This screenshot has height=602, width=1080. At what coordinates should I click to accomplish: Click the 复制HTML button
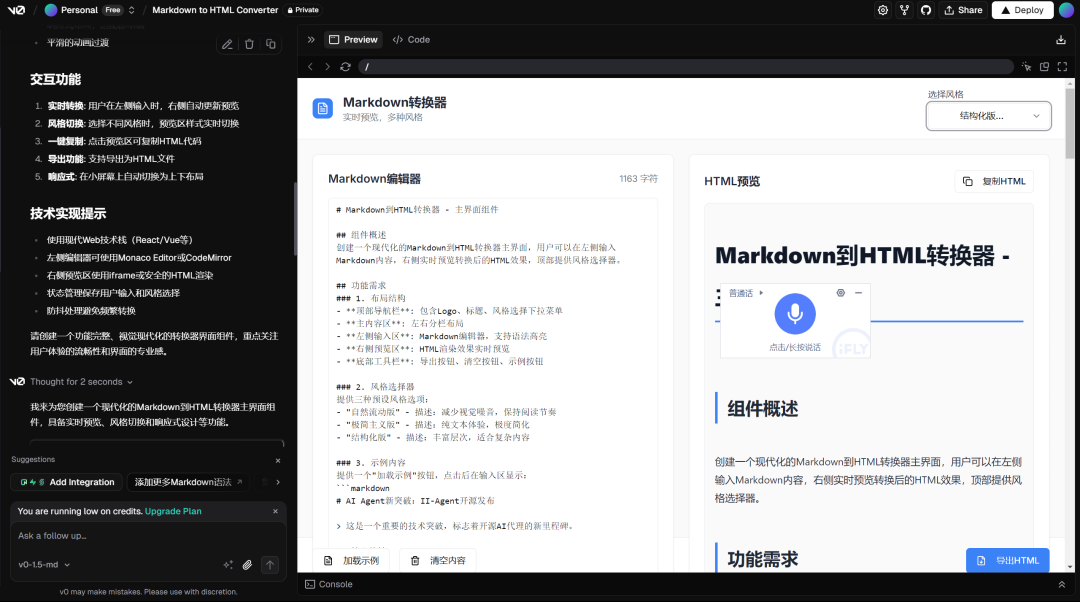(x=994, y=181)
